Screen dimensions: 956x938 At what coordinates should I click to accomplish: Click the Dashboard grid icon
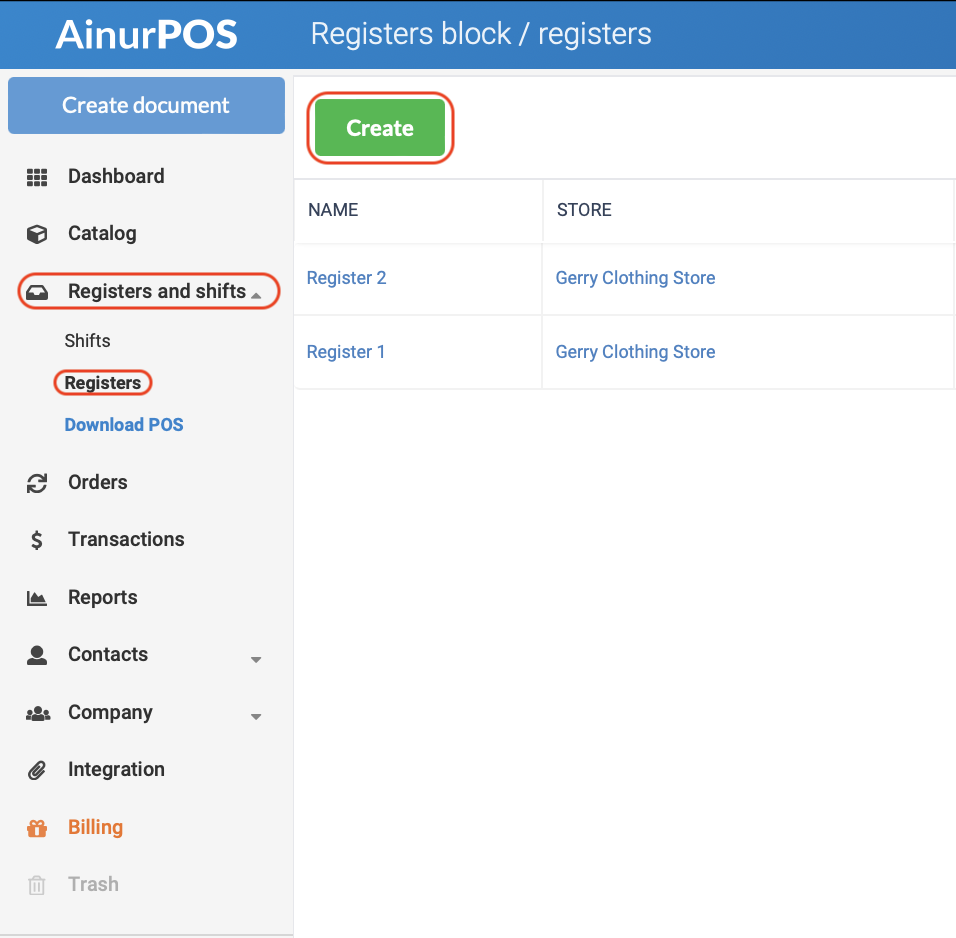(x=37, y=177)
